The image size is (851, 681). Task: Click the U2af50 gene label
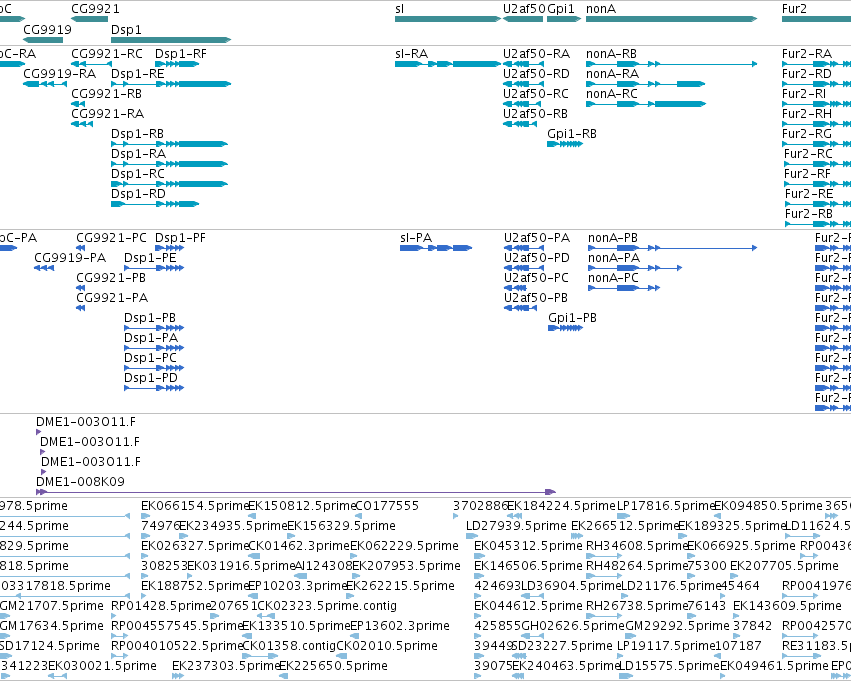click(524, 9)
